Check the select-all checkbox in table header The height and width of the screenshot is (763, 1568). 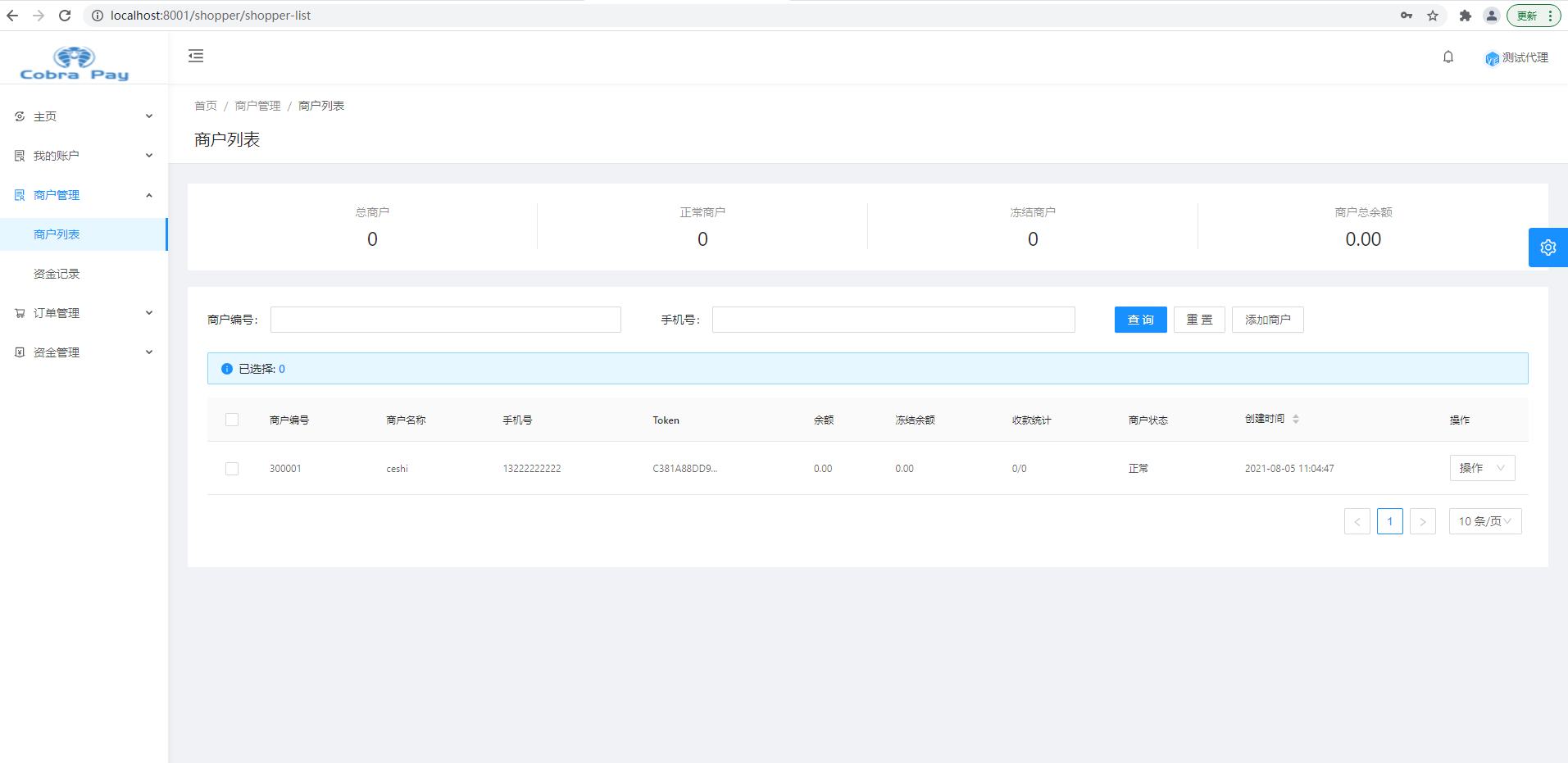point(232,420)
